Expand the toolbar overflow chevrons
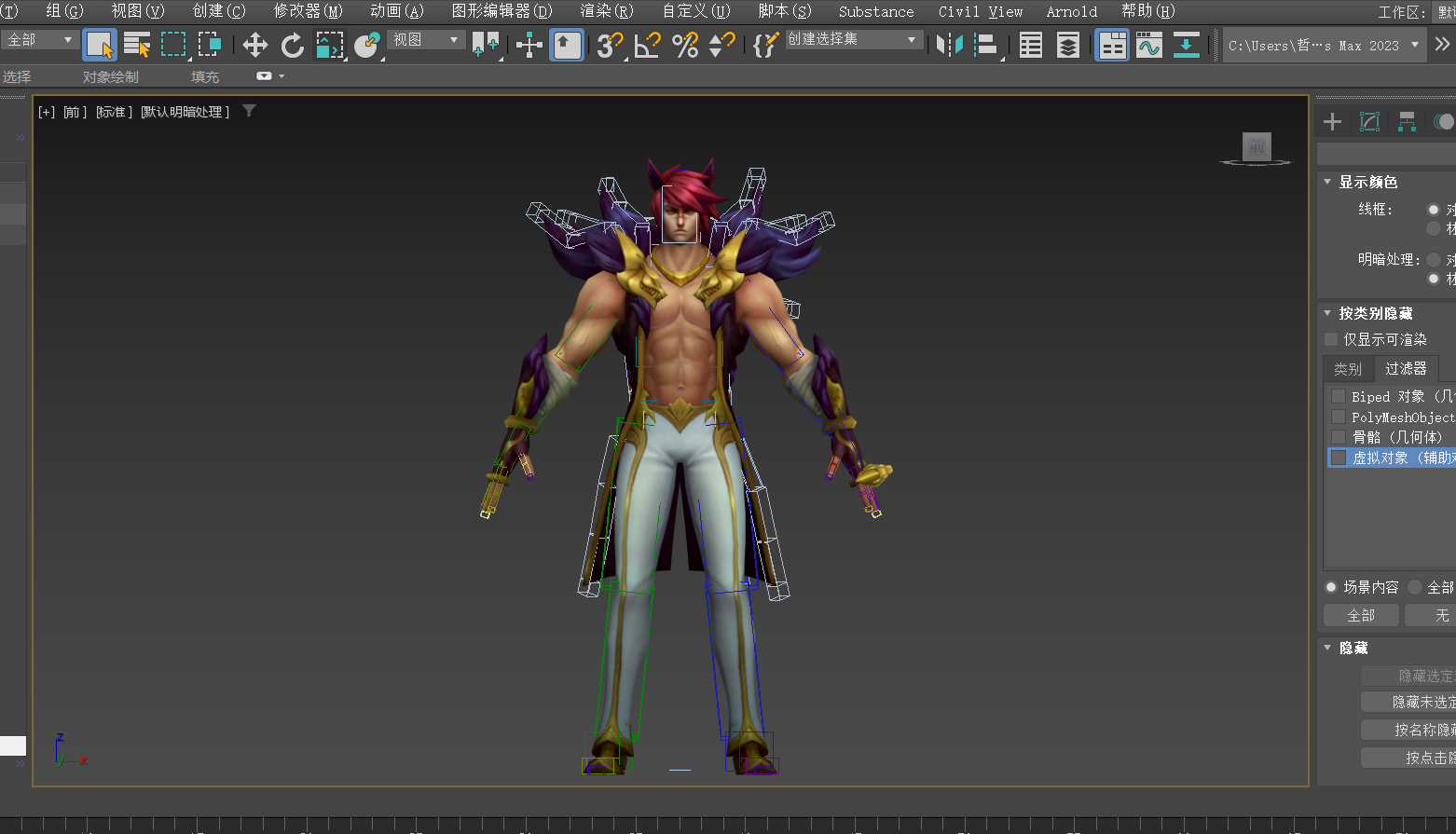Screen dimensions: 1456x834 point(1443,44)
